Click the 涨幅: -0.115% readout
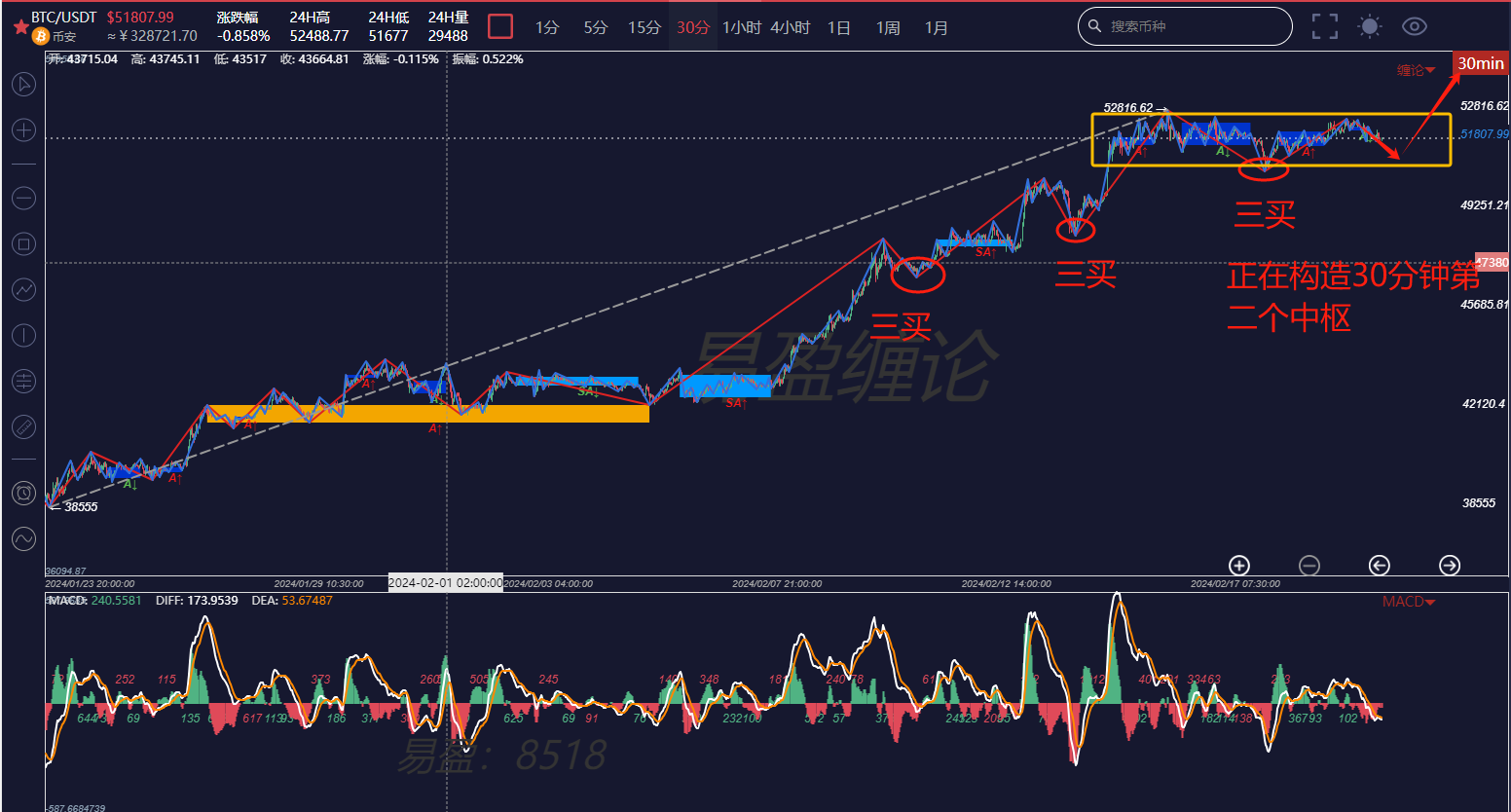The height and width of the screenshot is (812, 1511). coord(401,59)
